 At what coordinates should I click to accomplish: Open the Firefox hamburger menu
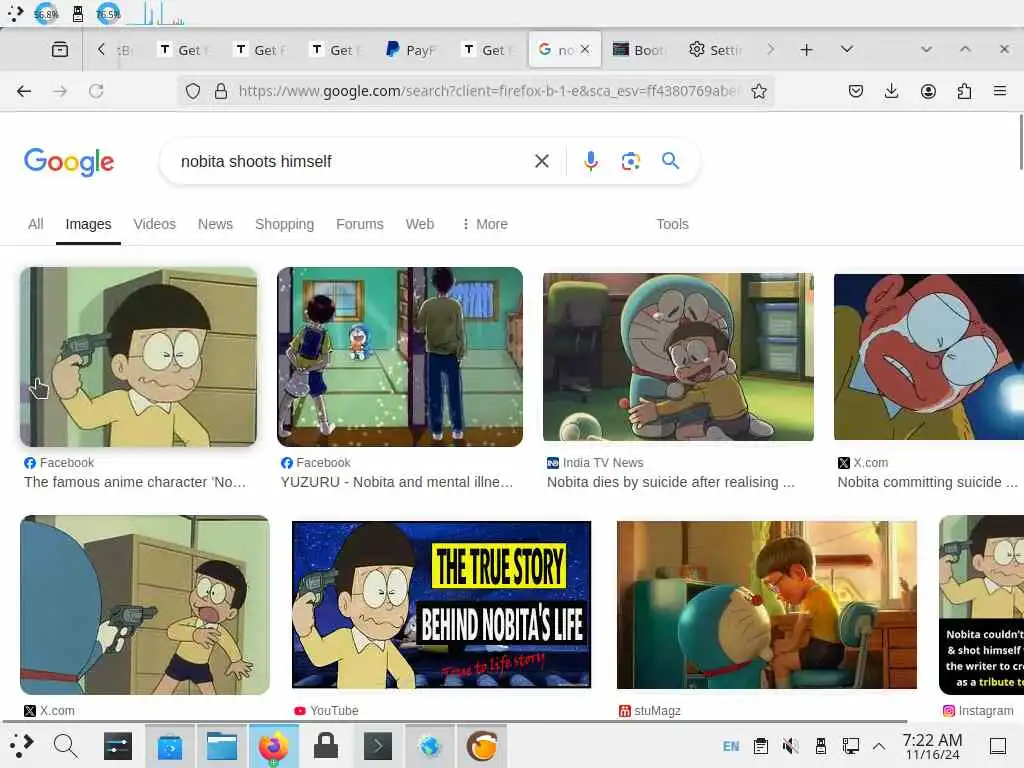(1000, 91)
